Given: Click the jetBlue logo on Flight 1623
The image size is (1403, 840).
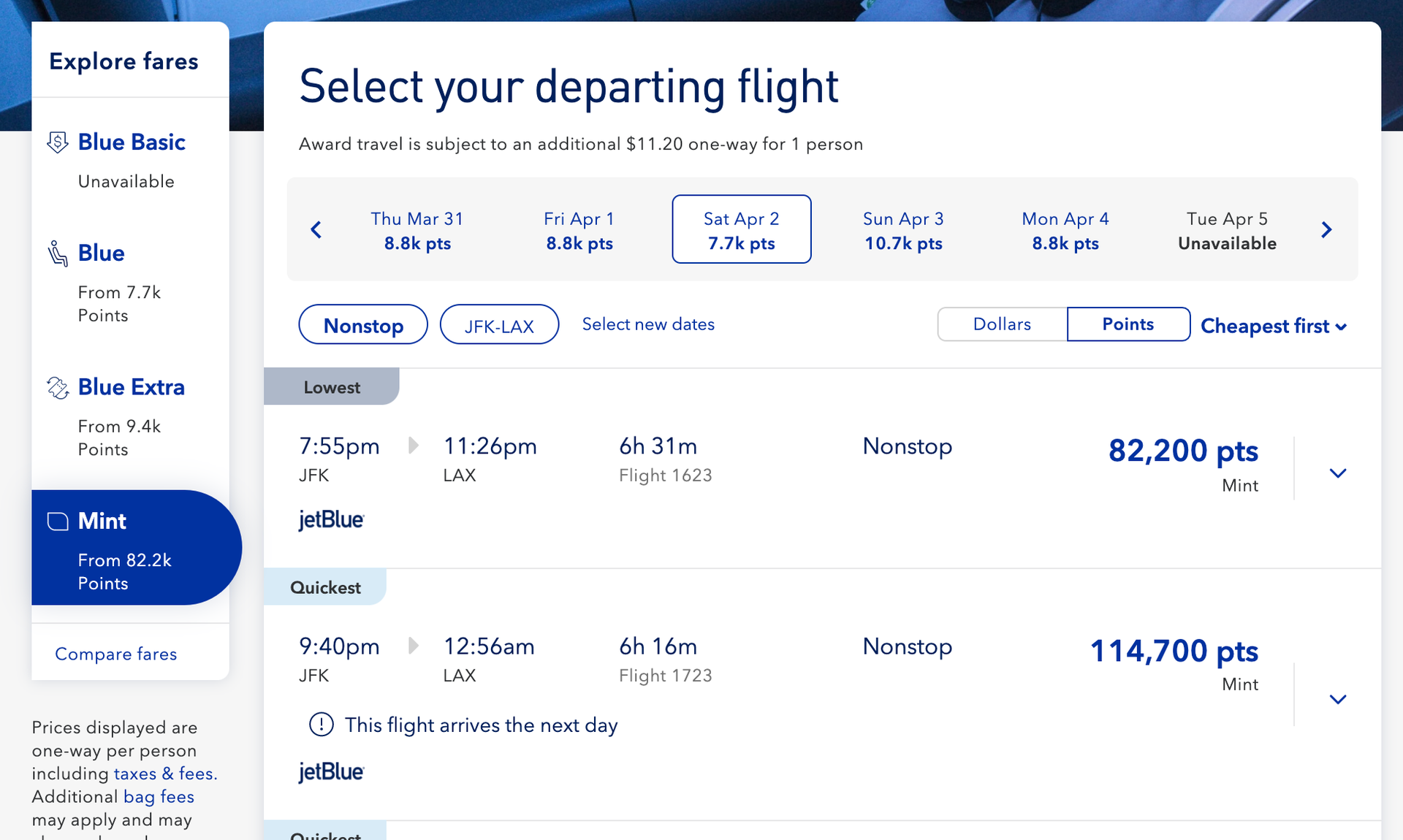Looking at the screenshot, I should click(331, 520).
